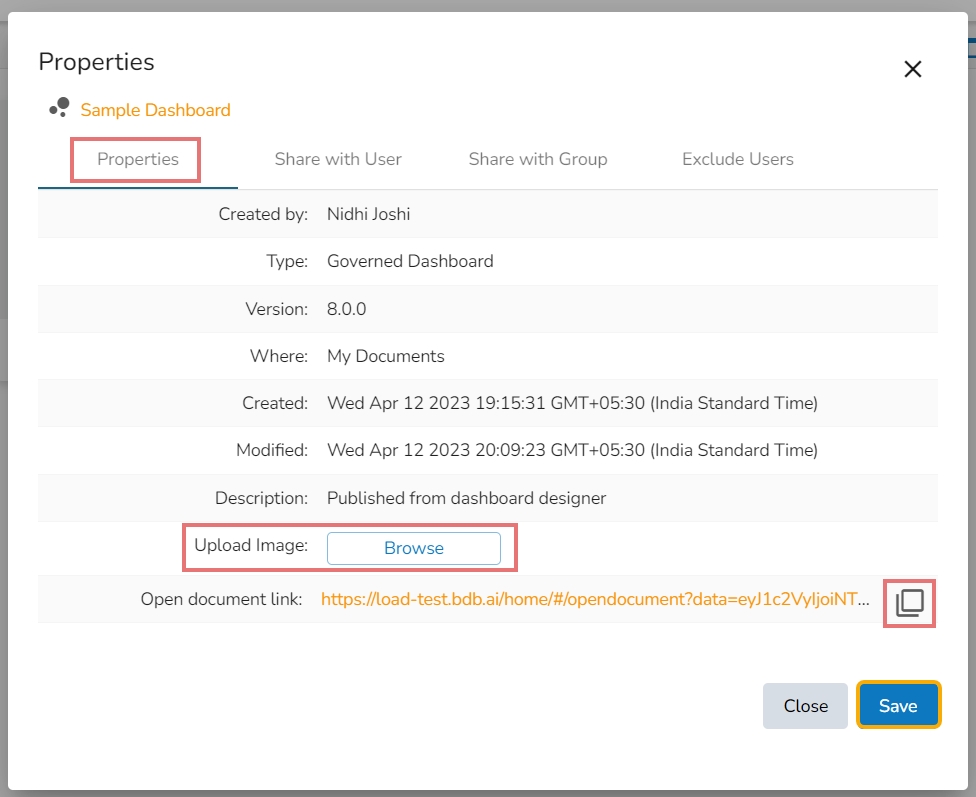The image size is (976, 797).
Task: Select the Sample Dashboard title
Action: point(155,110)
